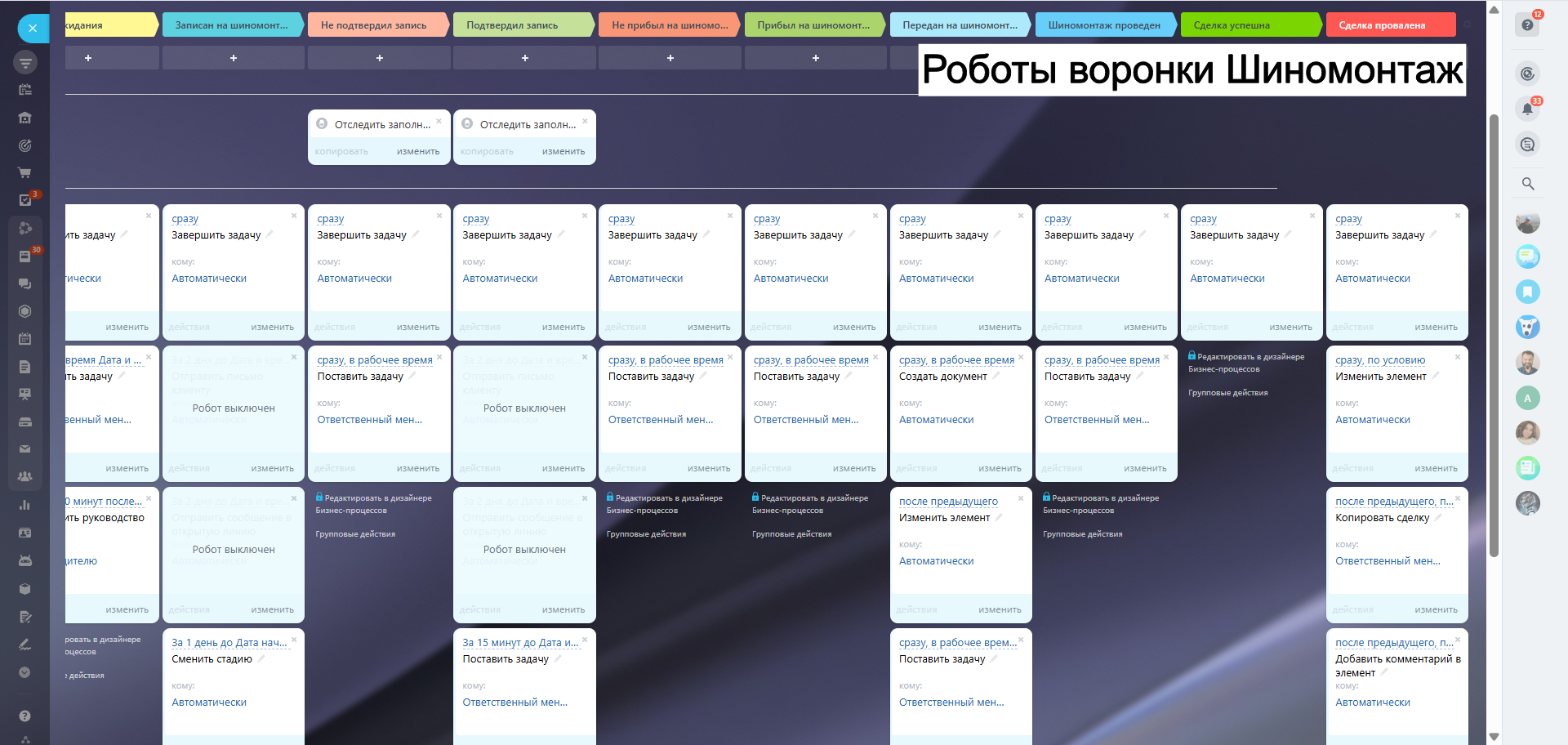The image size is (1568, 745).
Task: Open the filter menu icon in the left sidebar
Action: tap(25, 62)
